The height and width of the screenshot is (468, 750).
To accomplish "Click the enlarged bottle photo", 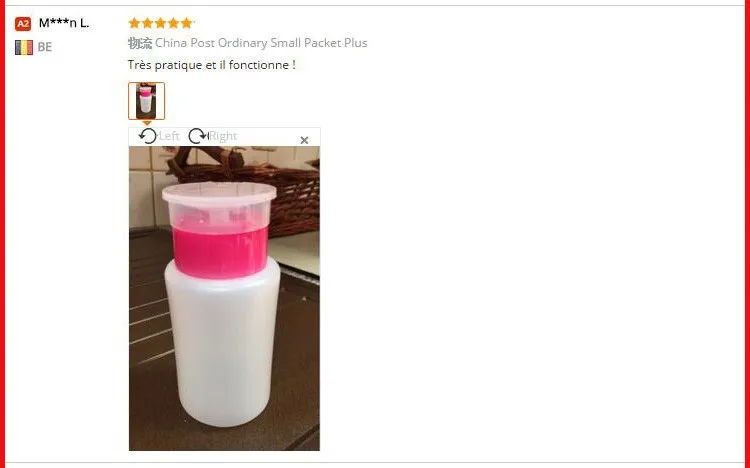I will (224, 298).
